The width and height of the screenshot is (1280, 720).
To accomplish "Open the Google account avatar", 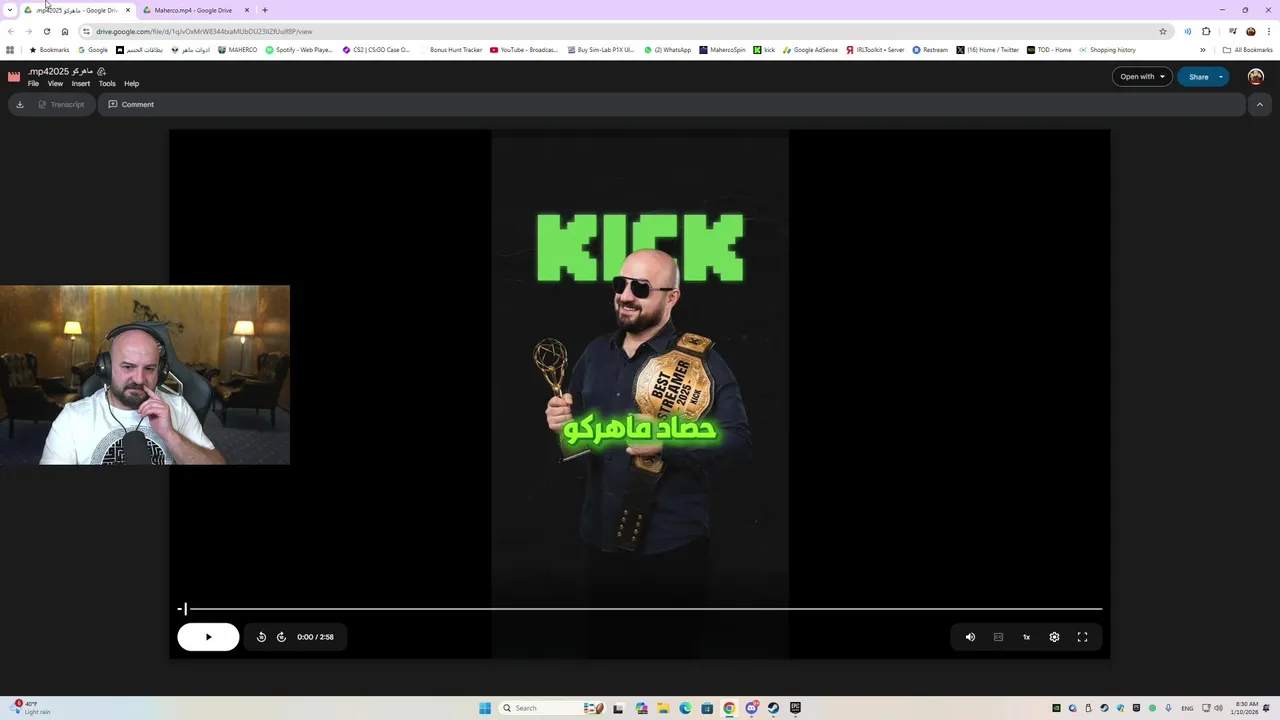I will [x=1256, y=77].
